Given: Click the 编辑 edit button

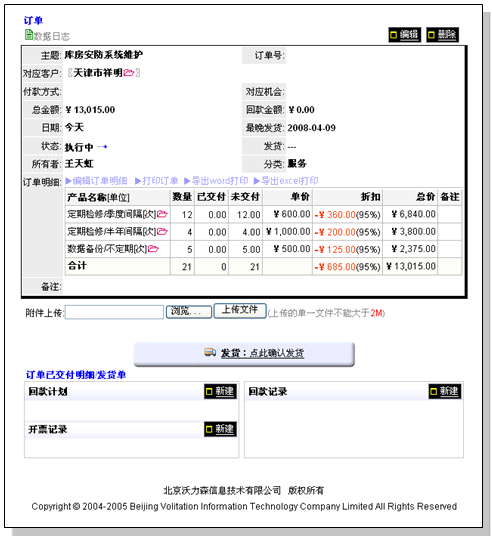Looking at the screenshot, I should tap(405, 35).
